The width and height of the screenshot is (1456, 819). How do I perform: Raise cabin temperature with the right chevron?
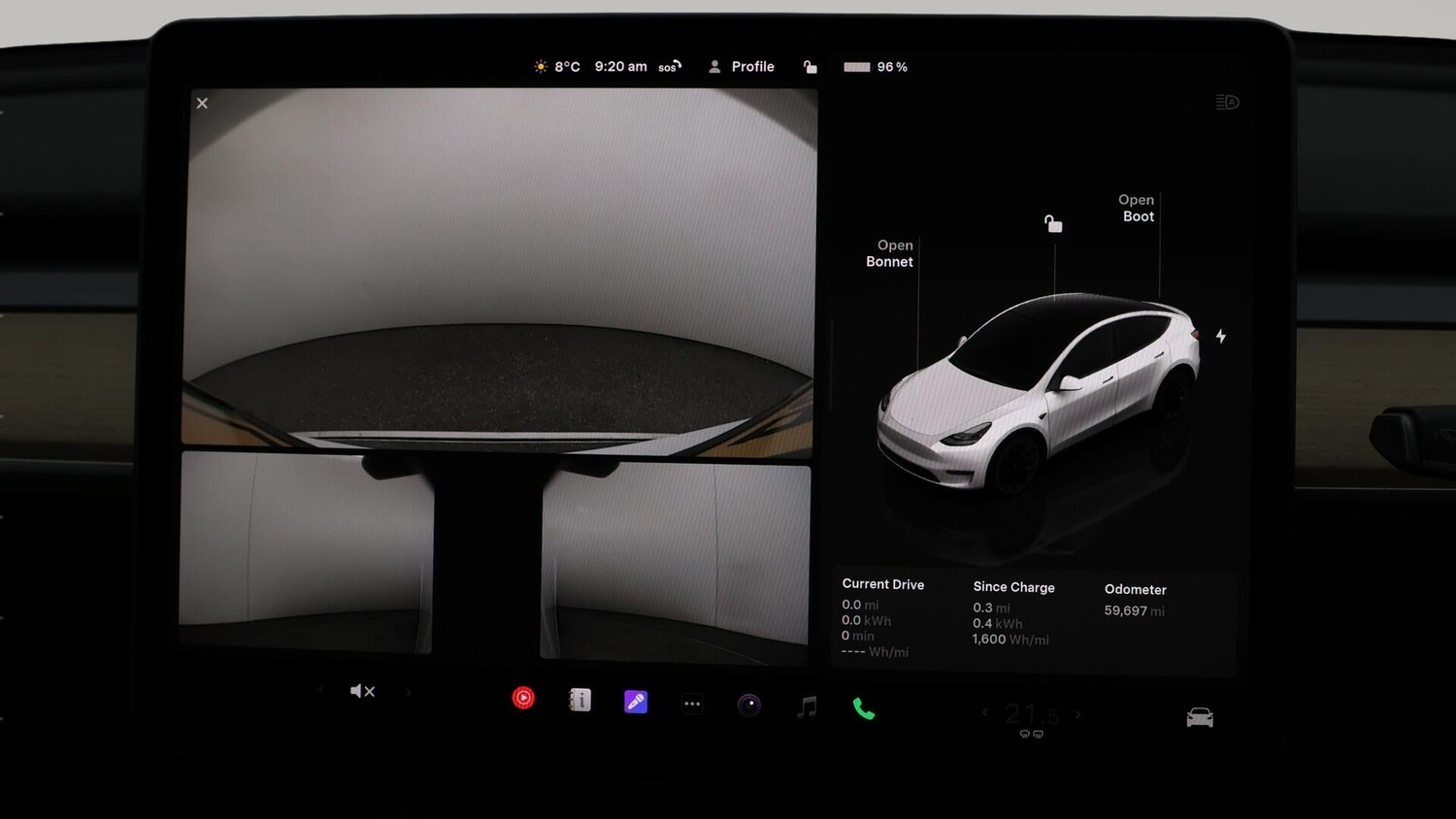click(1078, 713)
